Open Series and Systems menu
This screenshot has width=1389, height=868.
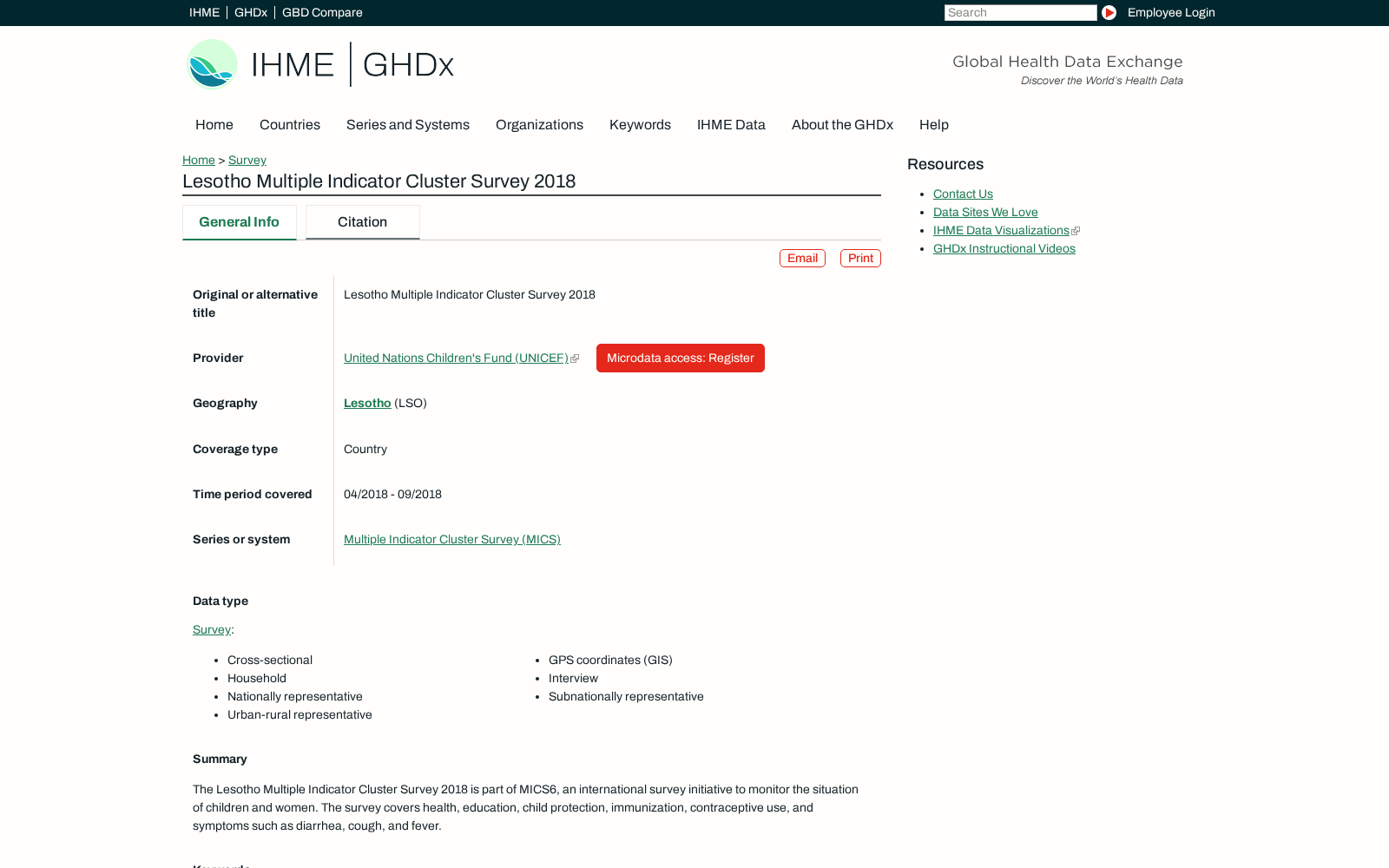pyautogui.click(x=408, y=125)
